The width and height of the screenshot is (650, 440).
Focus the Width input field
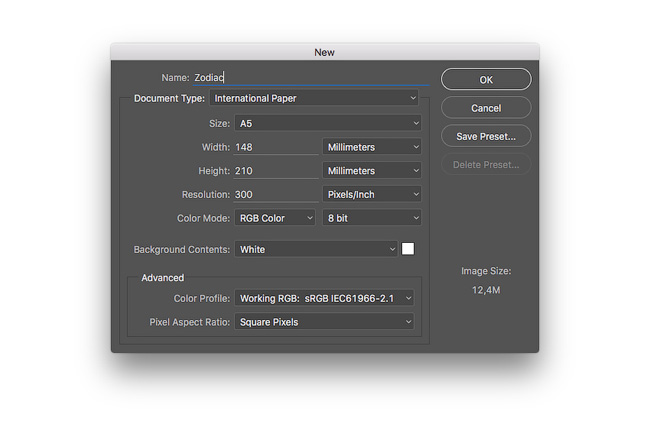[276, 147]
